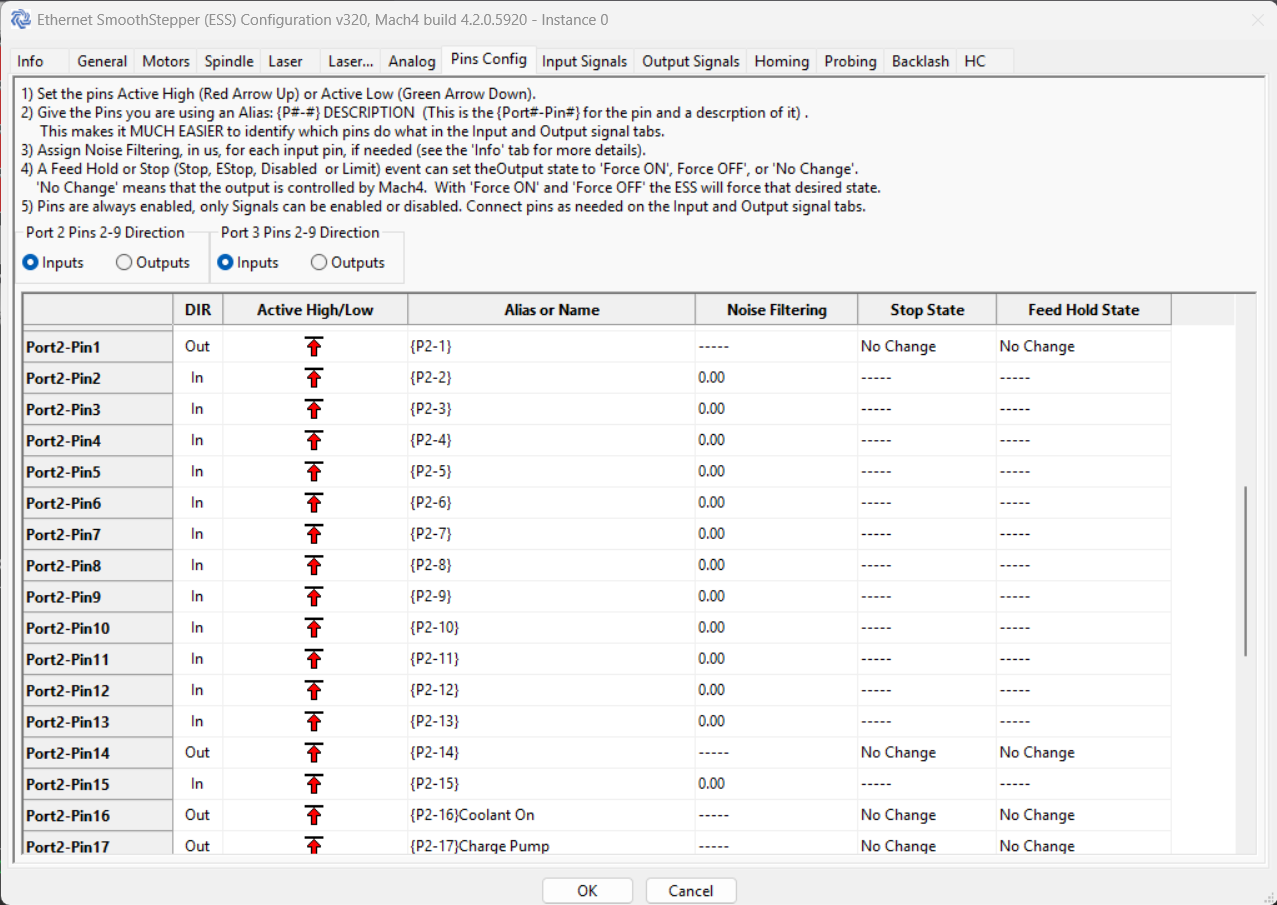Screen dimensions: 1277x905
Task: Open the HC tab
Action: click(975, 61)
